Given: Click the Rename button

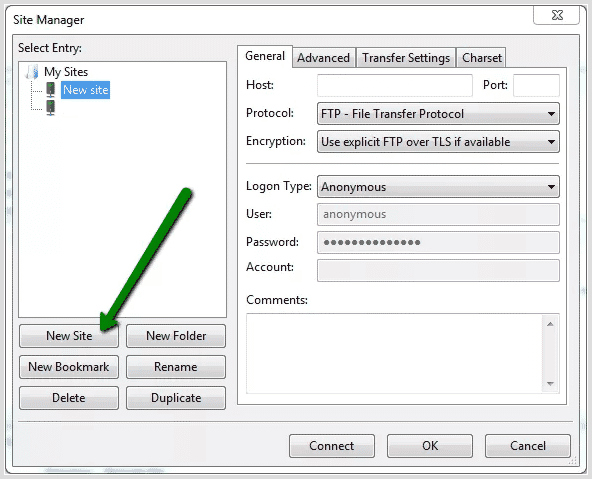Looking at the screenshot, I should click(176, 367).
